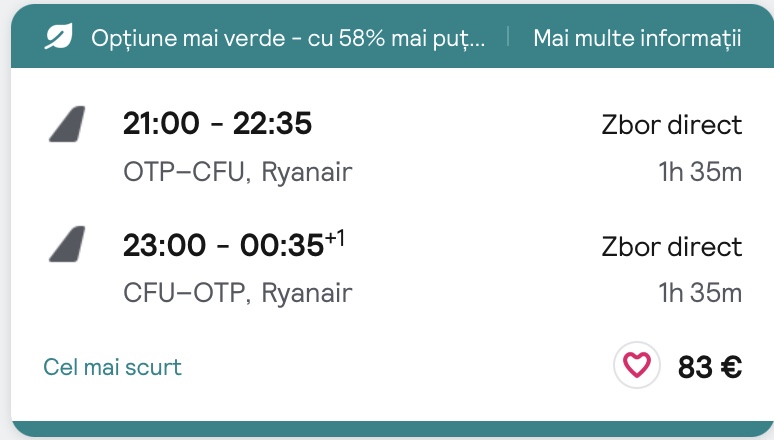Save the flight with the heart icon
Image resolution: width=774 pixels, height=440 pixels.
tap(637, 366)
